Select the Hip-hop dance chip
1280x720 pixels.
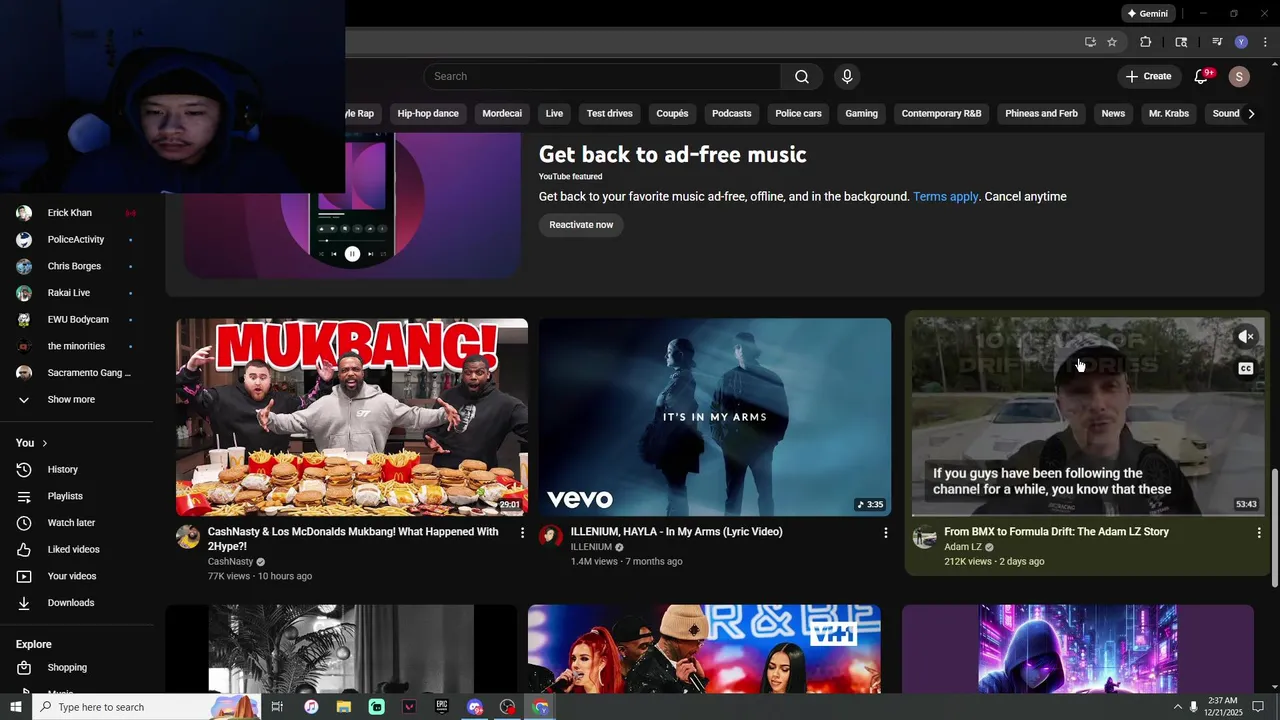coord(428,114)
